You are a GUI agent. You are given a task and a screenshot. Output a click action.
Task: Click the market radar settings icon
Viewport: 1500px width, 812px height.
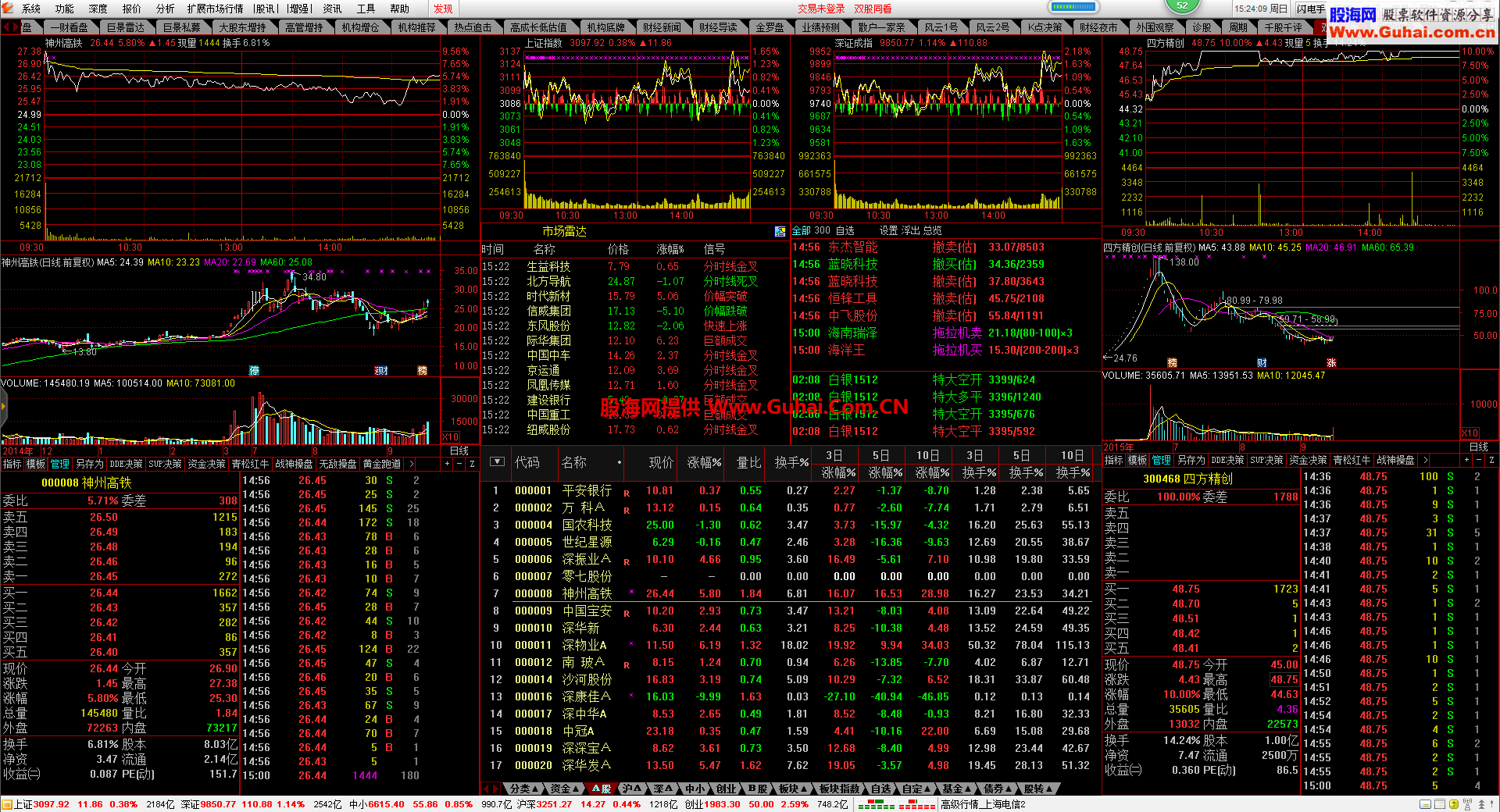pos(780,232)
